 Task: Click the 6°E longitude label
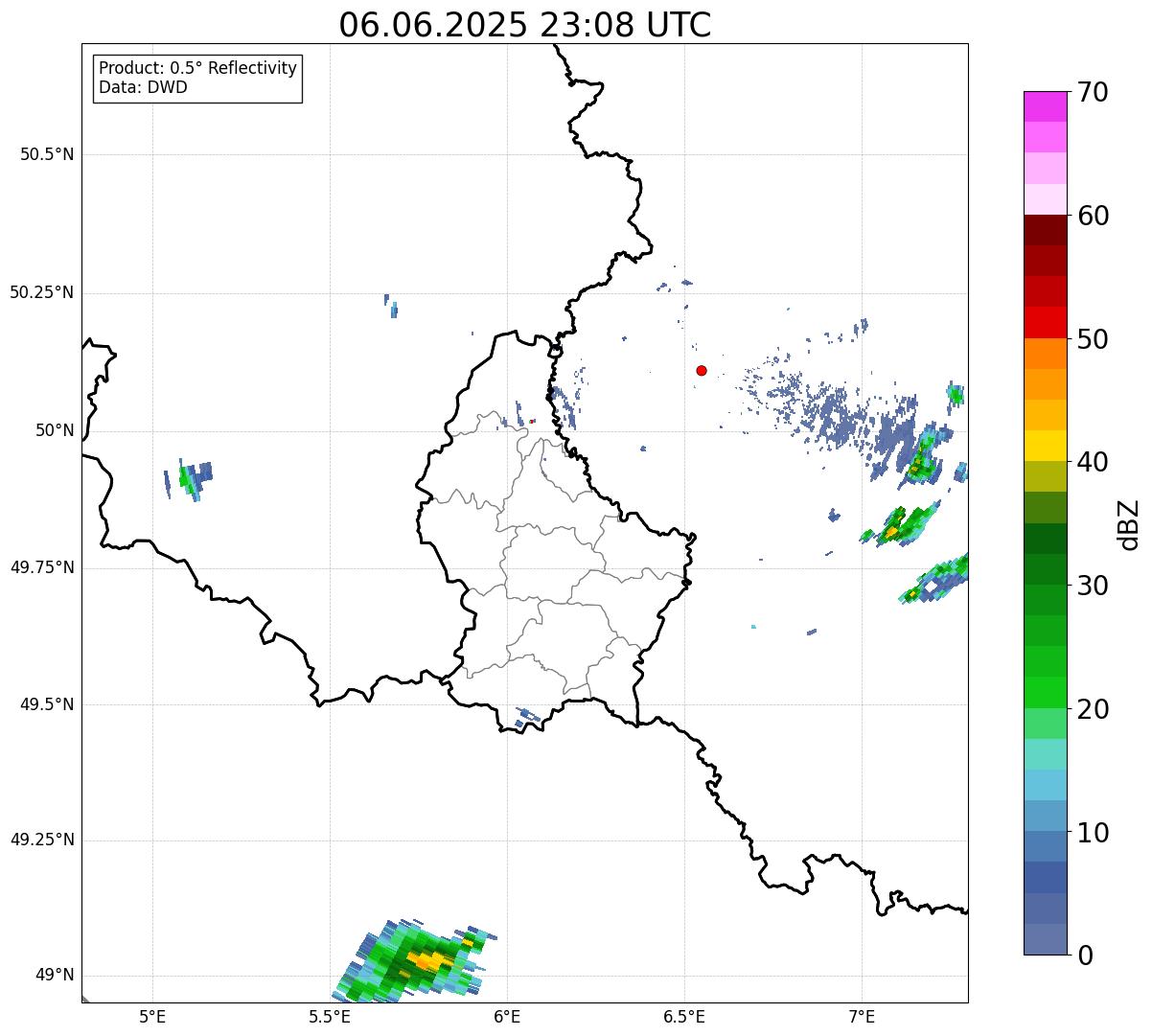coord(507,1016)
